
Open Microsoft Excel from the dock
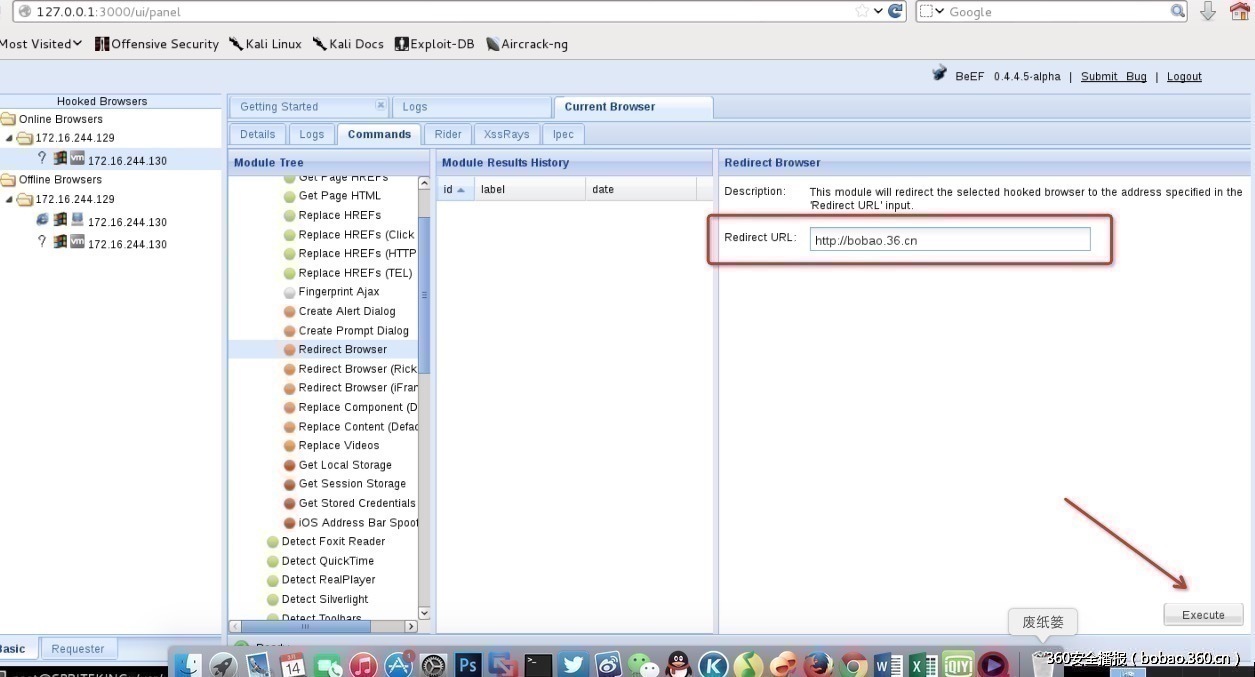click(x=923, y=665)
